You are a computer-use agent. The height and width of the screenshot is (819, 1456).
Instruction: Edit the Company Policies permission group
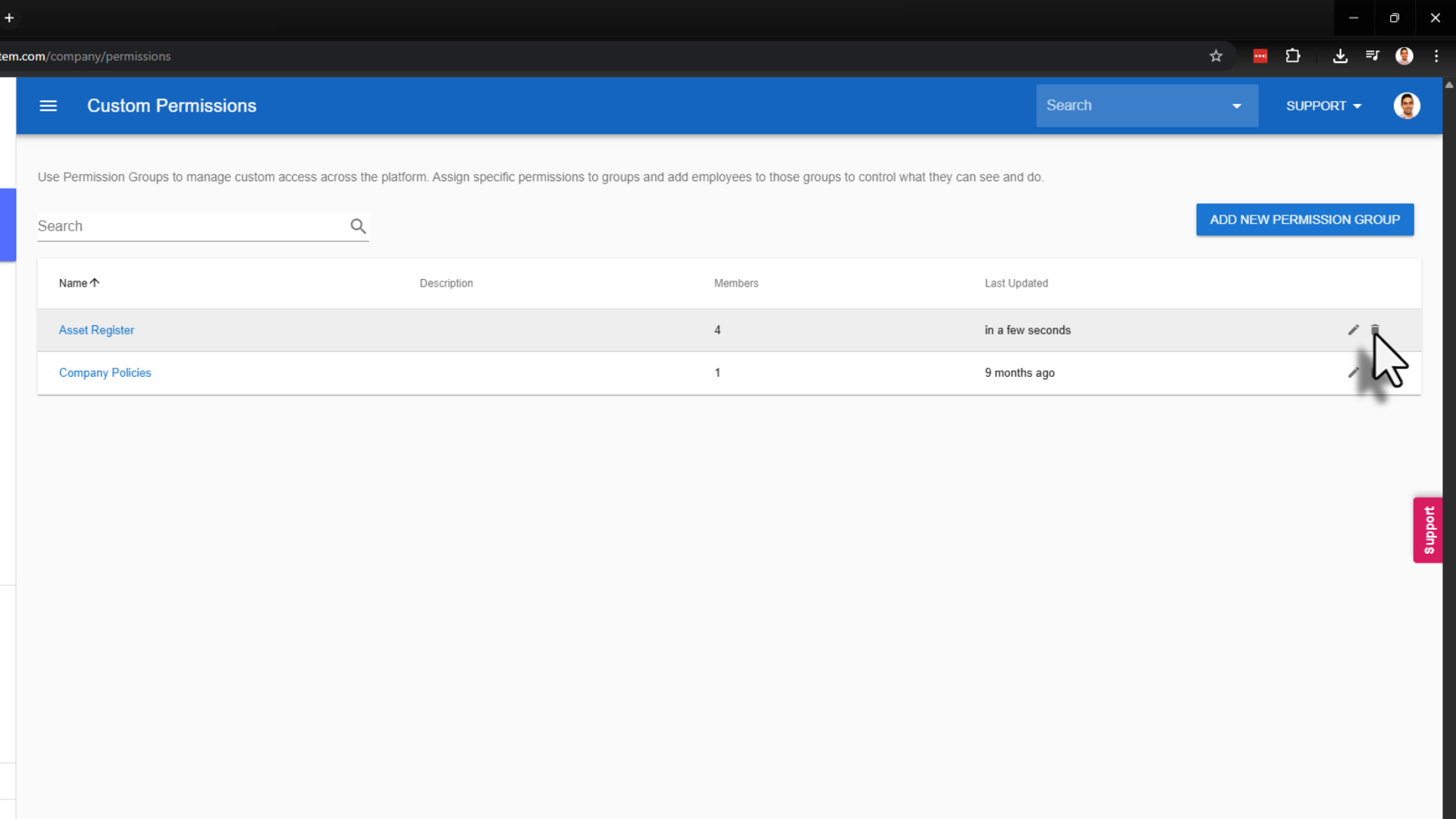[1353, 372]
